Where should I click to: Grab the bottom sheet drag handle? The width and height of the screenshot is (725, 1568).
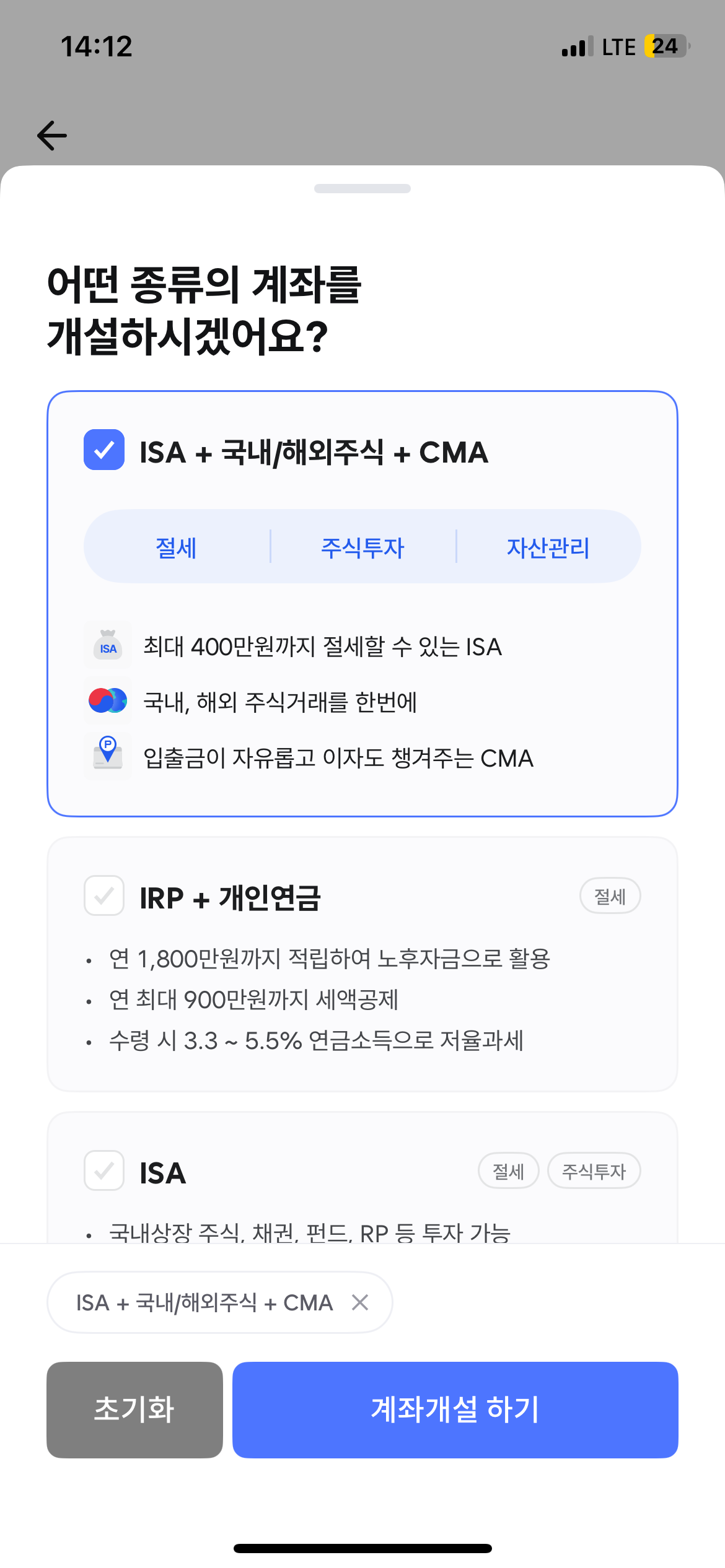pyautogui.click(x=362, y=189)
